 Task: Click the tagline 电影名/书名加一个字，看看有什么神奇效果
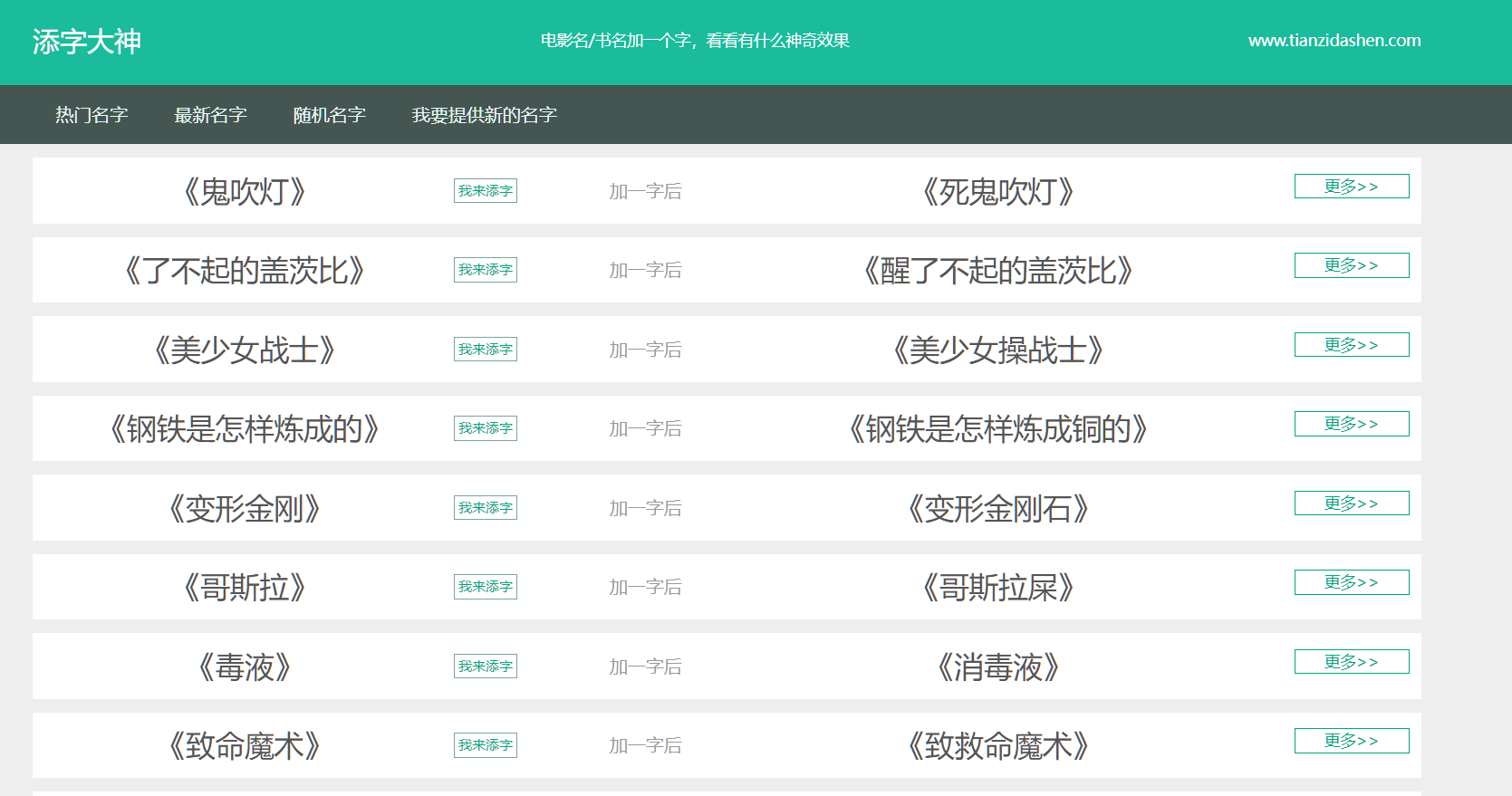[695, 40]
